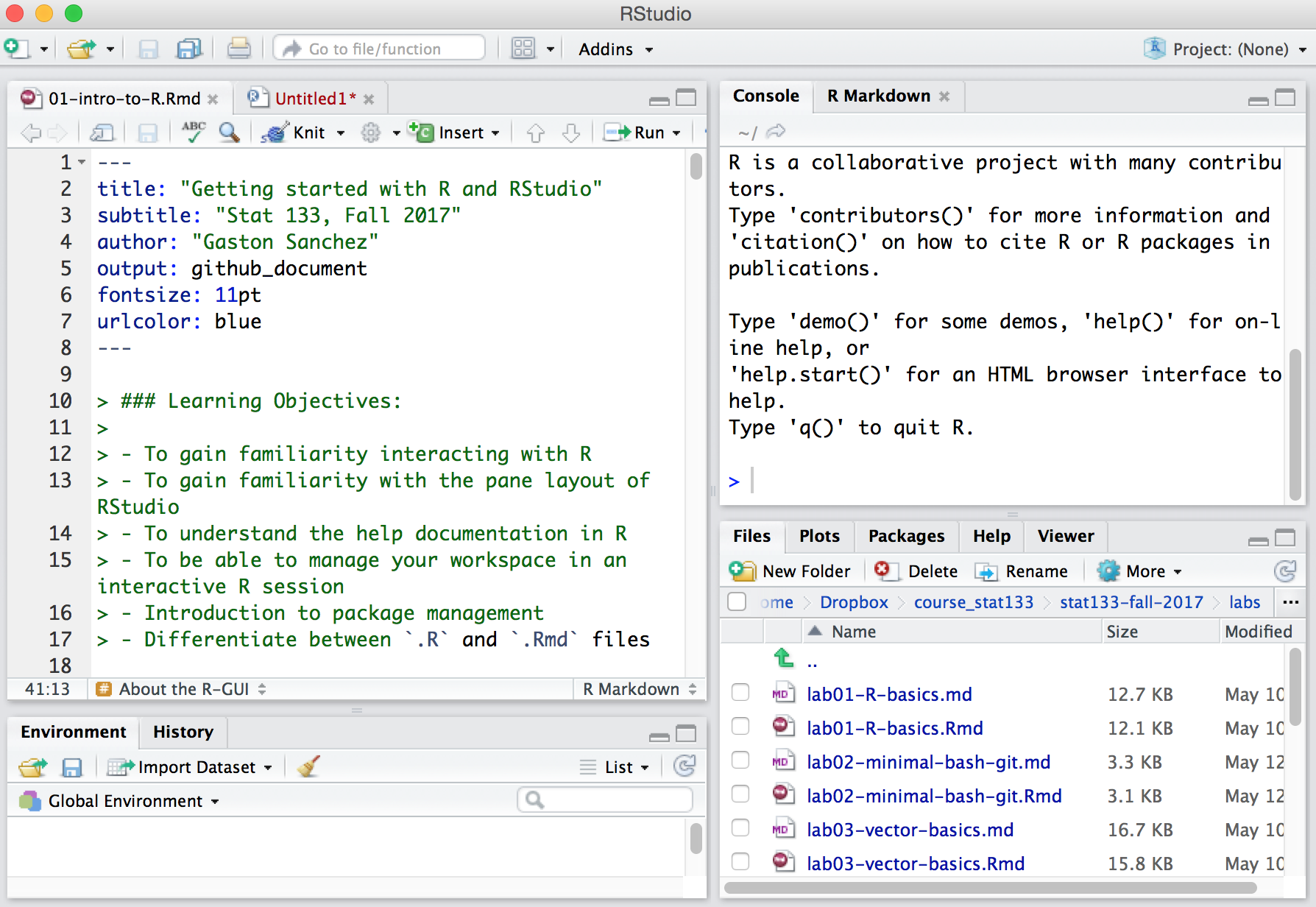
Task: Click the New File icon in the main toolbar
Action: click(x=15, y=49)
